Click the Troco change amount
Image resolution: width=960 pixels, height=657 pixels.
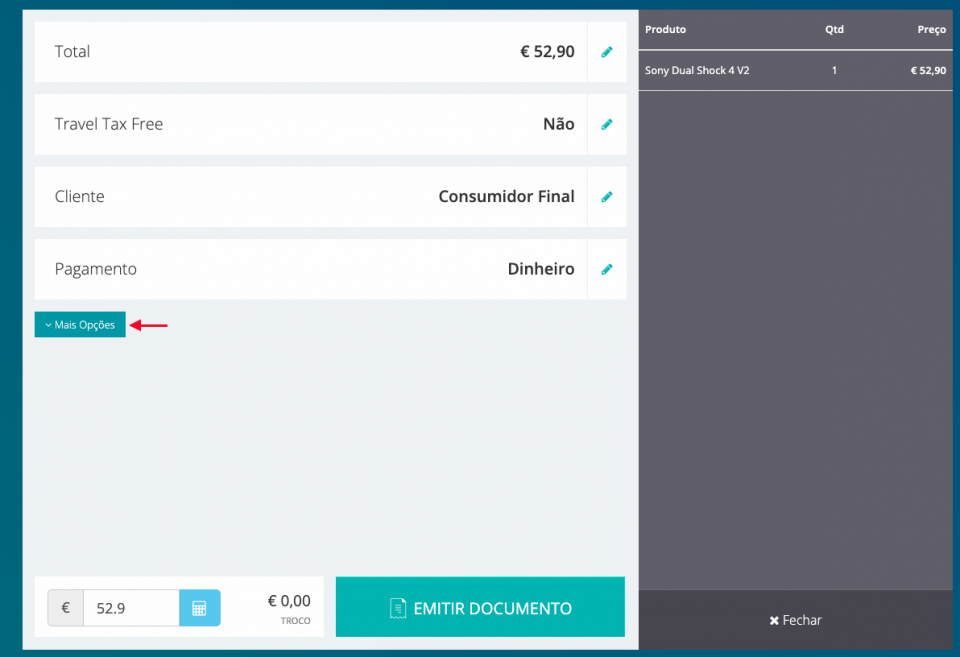pos(289,602)
